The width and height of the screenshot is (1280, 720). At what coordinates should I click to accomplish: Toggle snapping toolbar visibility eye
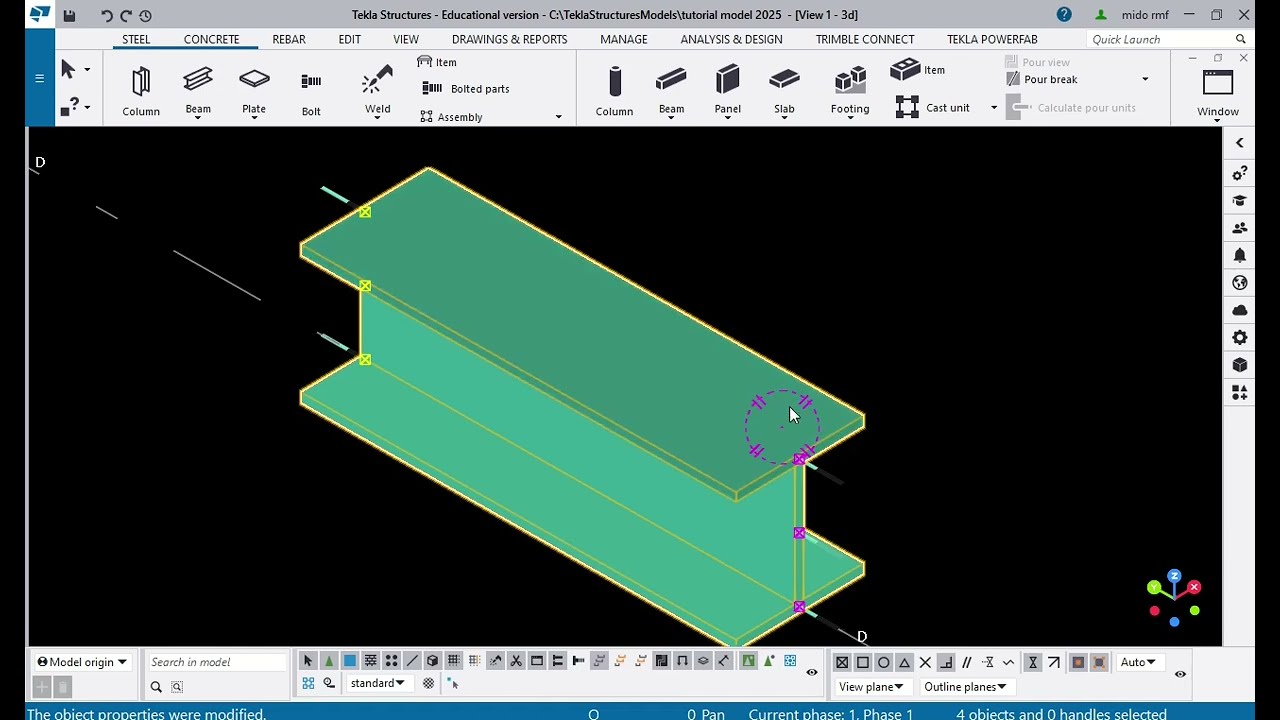(x=1180, y=674)
